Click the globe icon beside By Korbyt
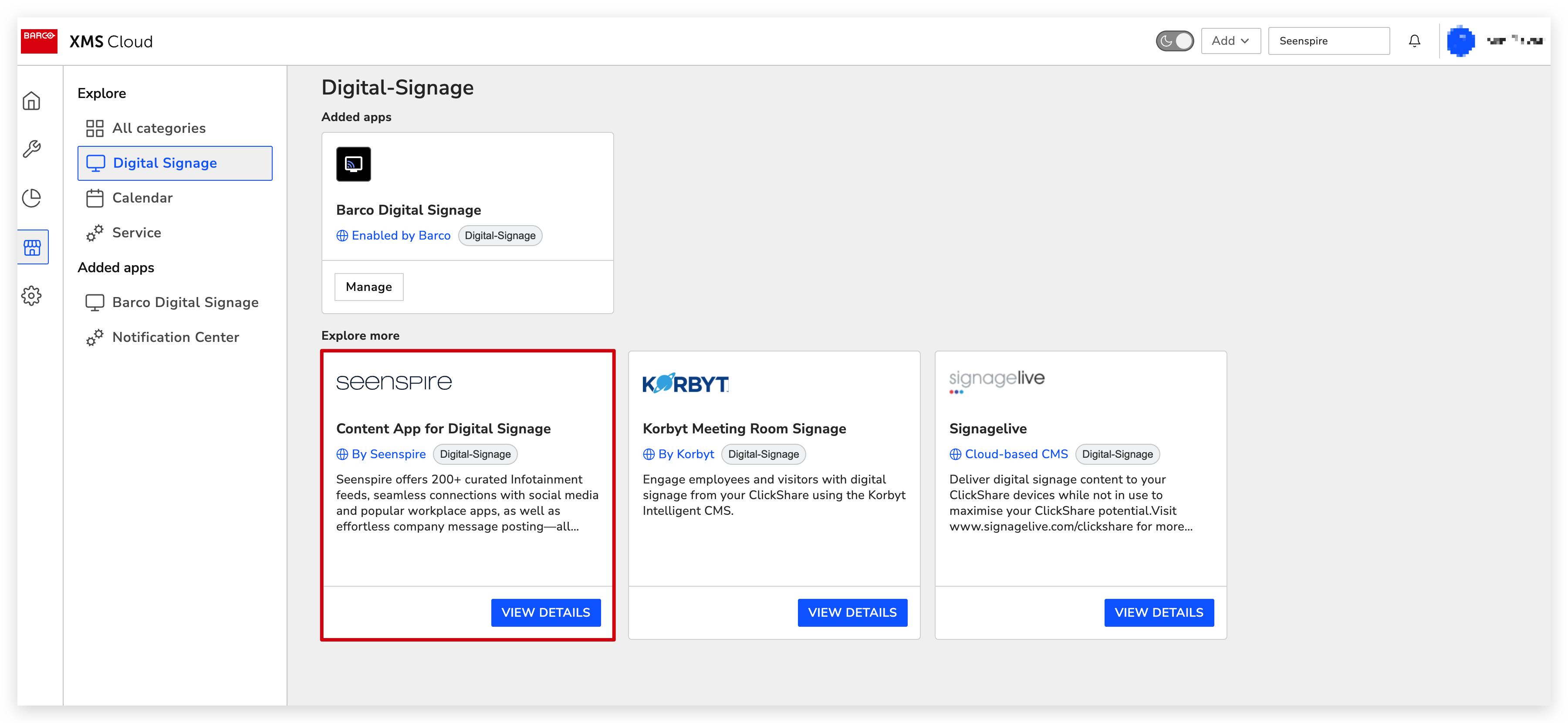The height and width of the screenshot is (723, 1568). pyautogui.click(x=649, y=454)
